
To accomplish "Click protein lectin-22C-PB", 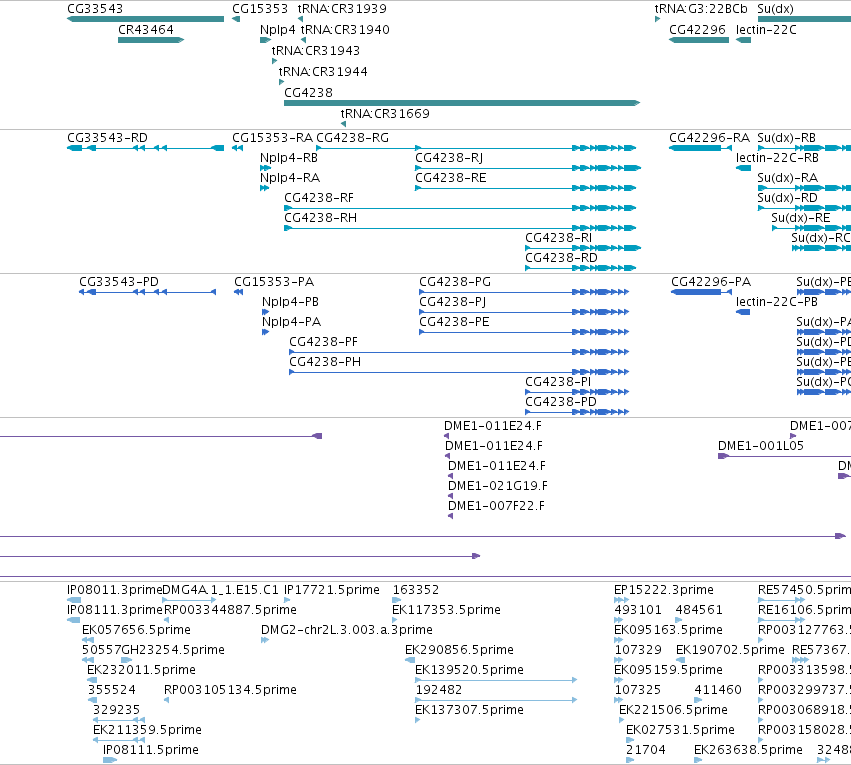I will point(743,312).
